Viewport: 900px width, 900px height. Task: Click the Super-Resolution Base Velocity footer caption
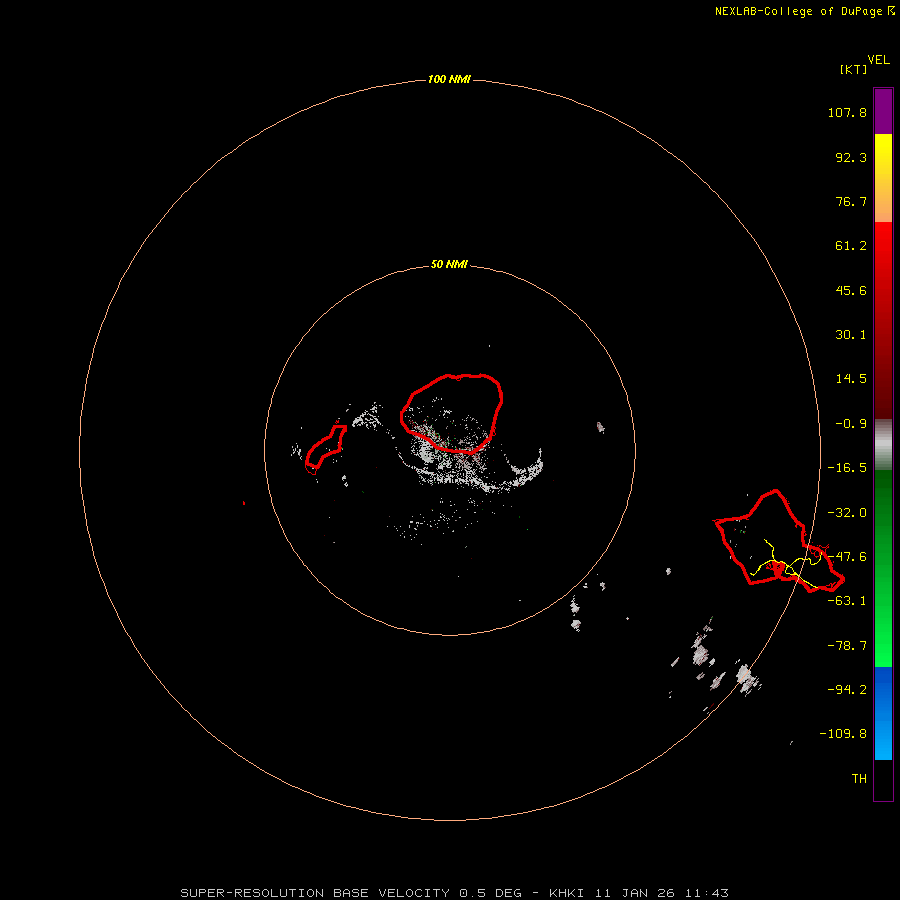pos(454,893)
